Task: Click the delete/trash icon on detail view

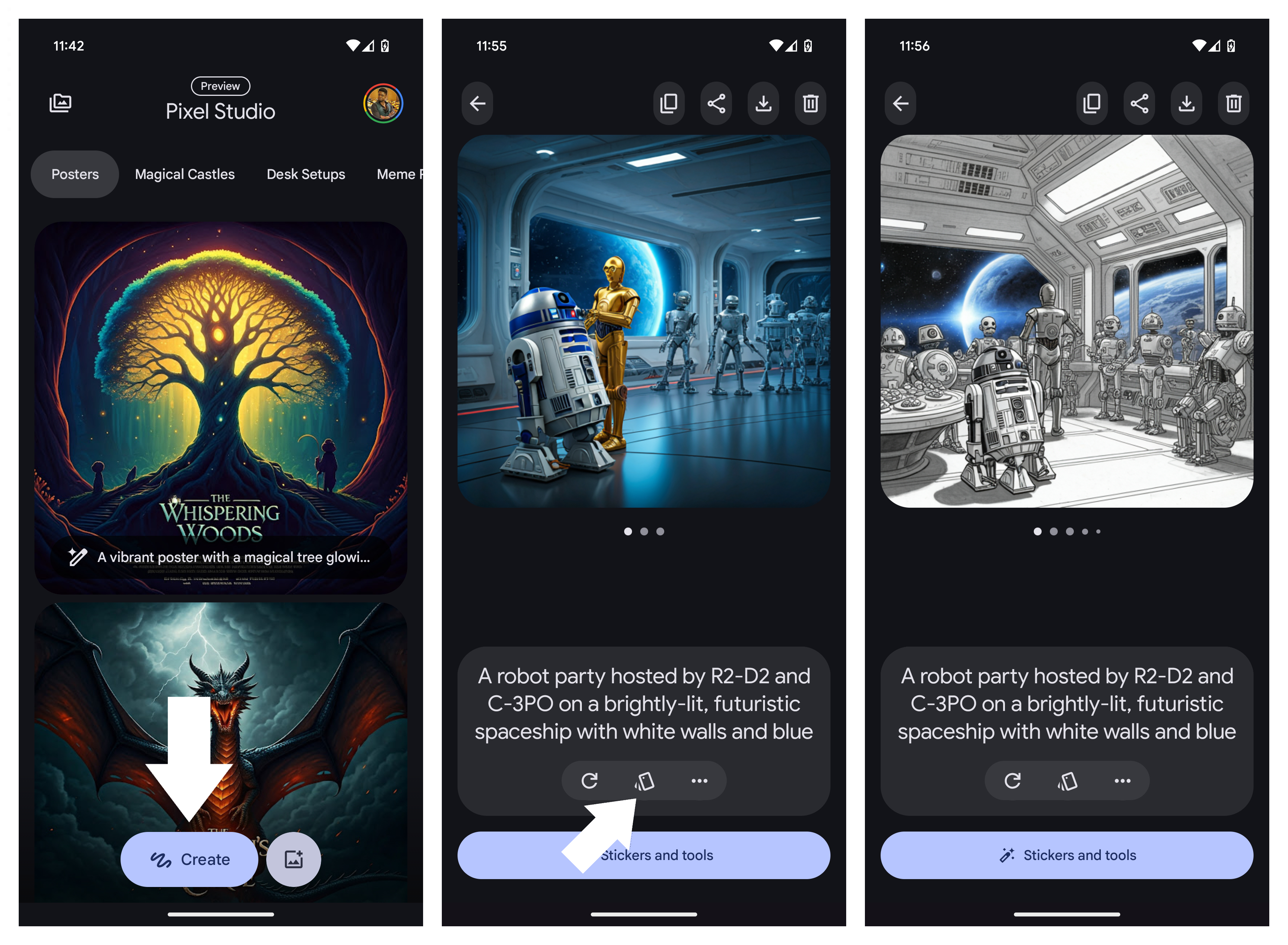Action: click(811, 101)
